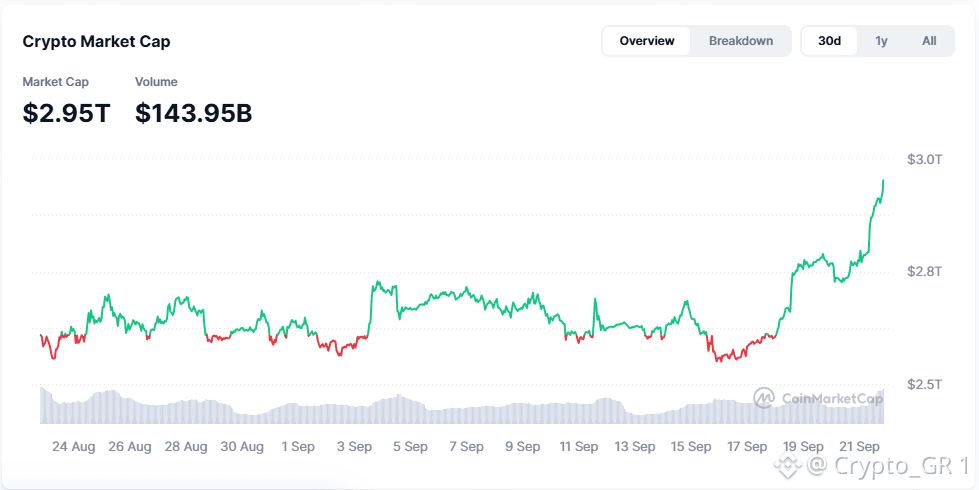Click the $2.5T axis label
The width and height of the screenshot is (979, 490).
925,384
